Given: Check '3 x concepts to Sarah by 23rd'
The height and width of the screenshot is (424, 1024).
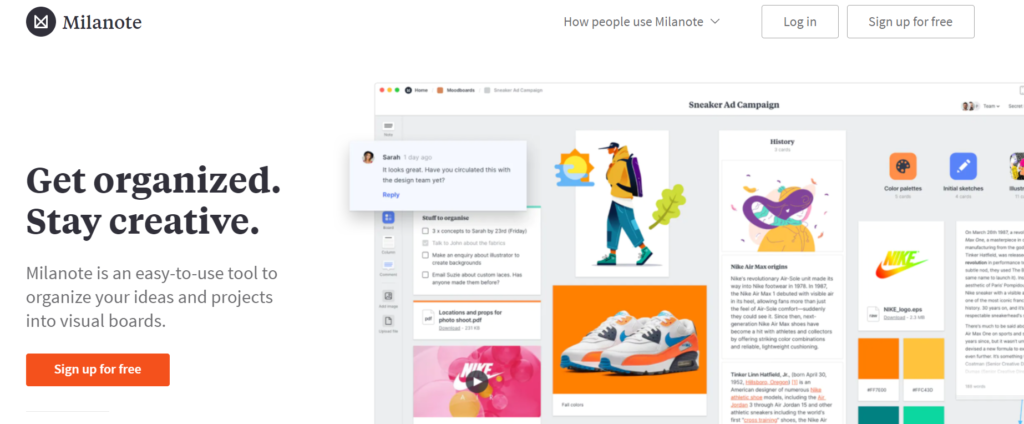Looking at the screenshot, I should pyautogui.click(x=426, y=231).
